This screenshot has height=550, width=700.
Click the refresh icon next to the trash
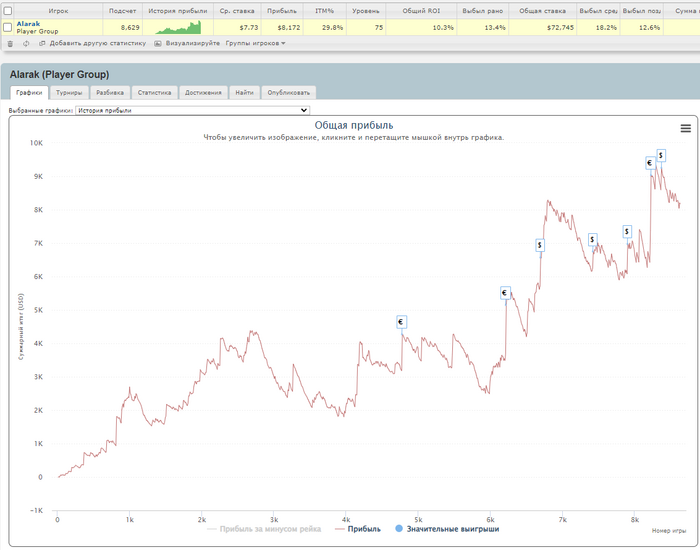[x=26, y=43]
